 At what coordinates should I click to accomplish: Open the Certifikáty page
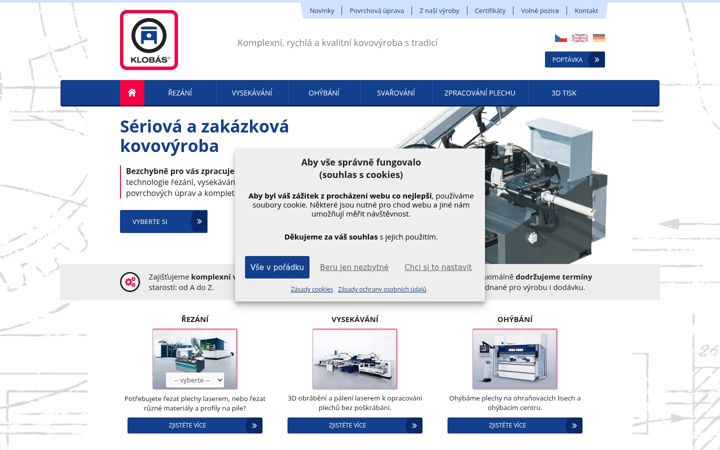(490, 11)
